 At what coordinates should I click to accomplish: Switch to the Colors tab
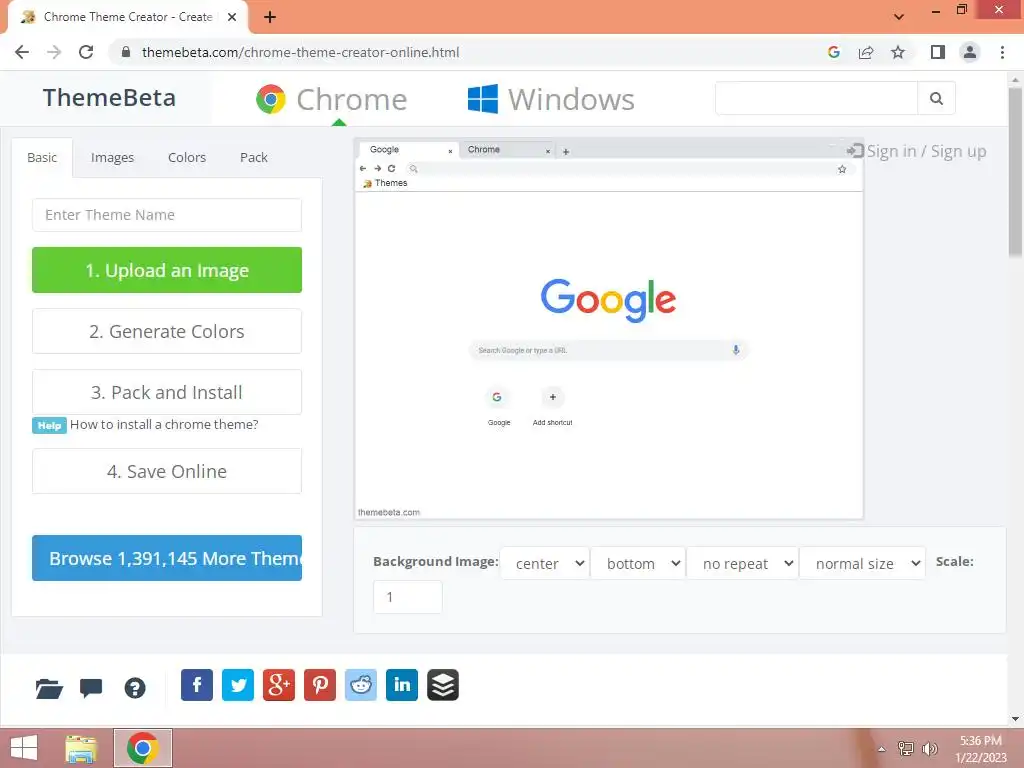click(187, 157)
